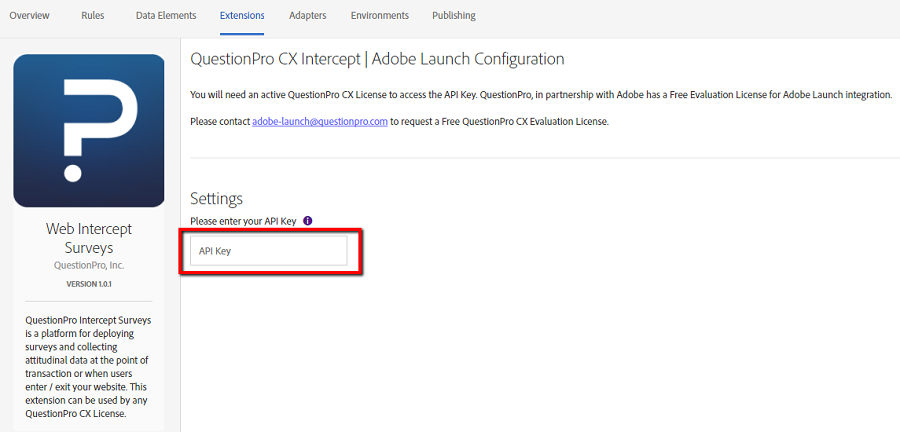Click the Web Intercept Surveys extension title

coord(89,238)
